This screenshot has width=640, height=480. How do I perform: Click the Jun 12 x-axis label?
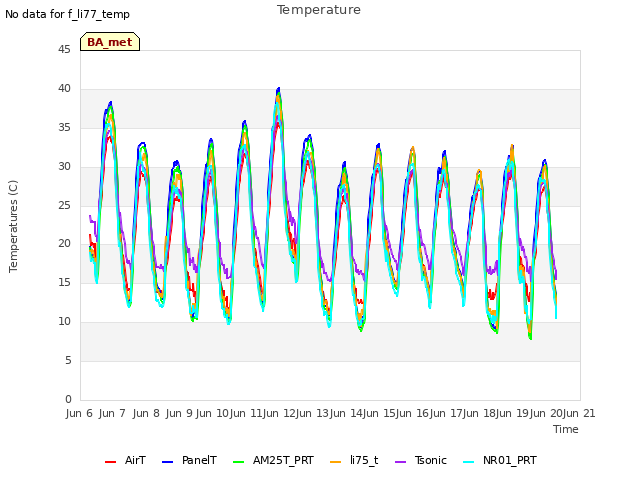[279, 413]
